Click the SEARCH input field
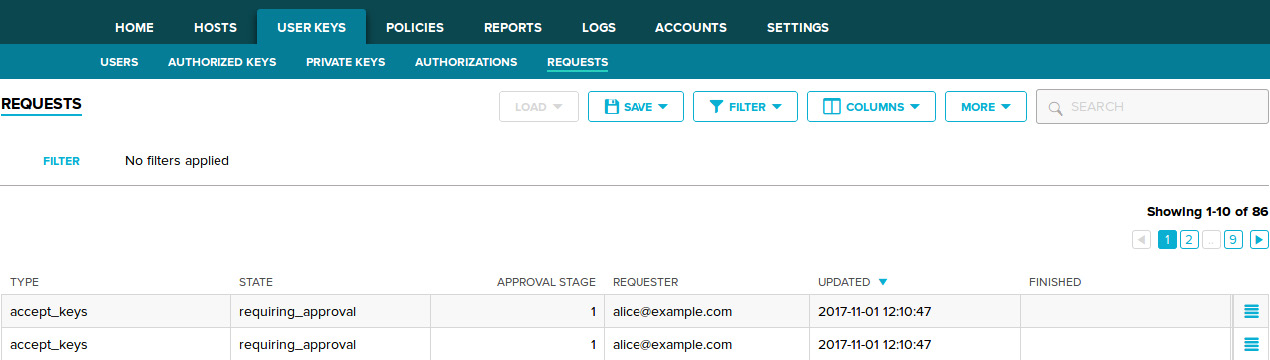Screen dimensions: 1270x360 tap(1152, 107)
